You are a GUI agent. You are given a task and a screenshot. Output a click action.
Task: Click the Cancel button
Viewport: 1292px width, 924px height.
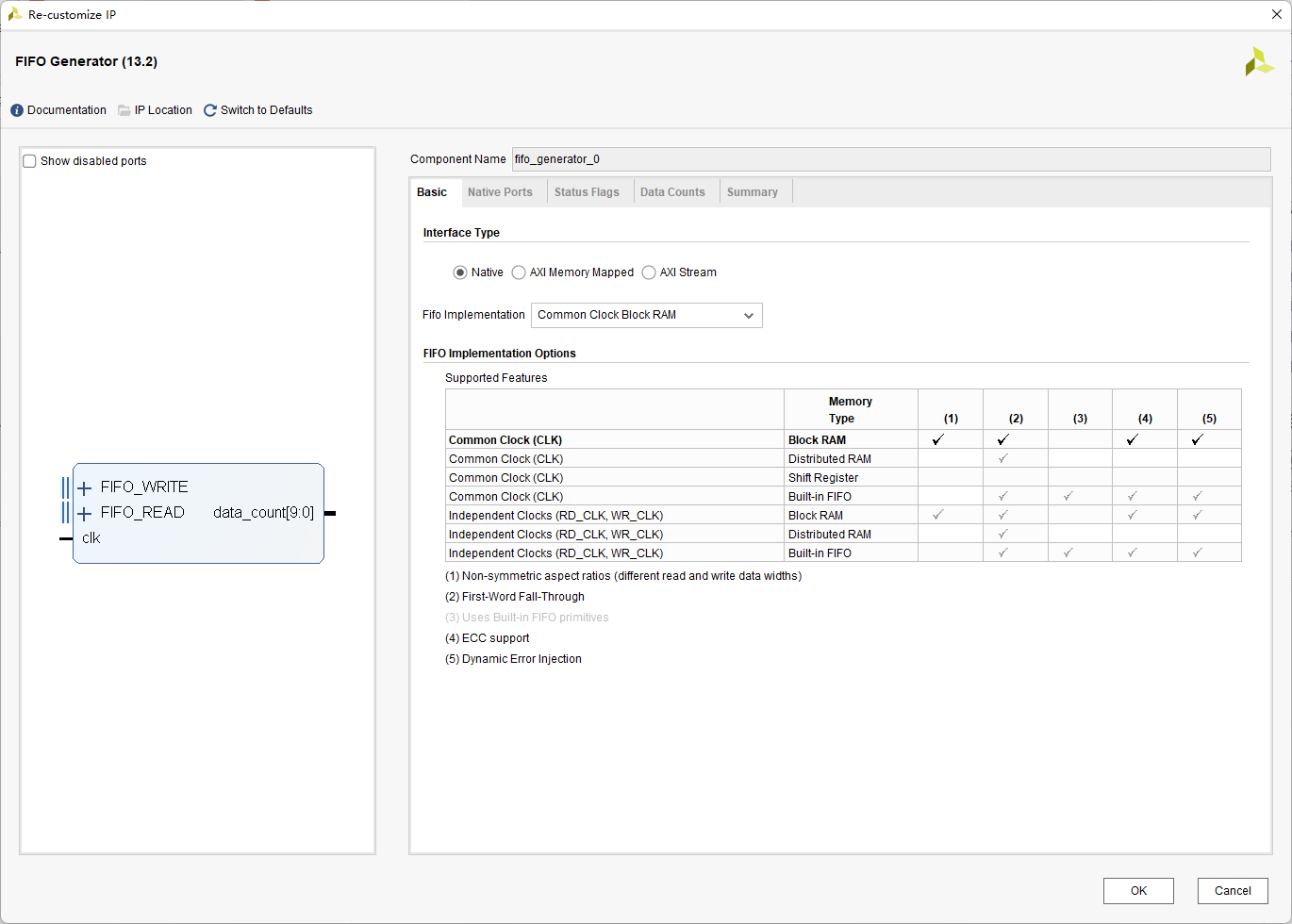point(1233,891)
